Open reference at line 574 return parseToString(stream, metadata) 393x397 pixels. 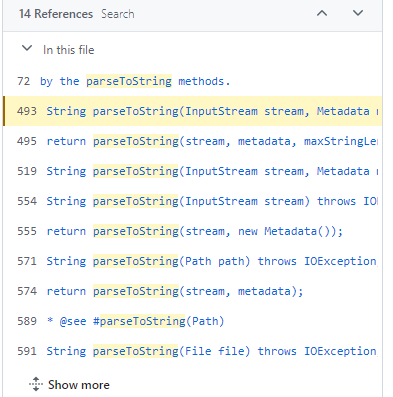pos(192,291)
